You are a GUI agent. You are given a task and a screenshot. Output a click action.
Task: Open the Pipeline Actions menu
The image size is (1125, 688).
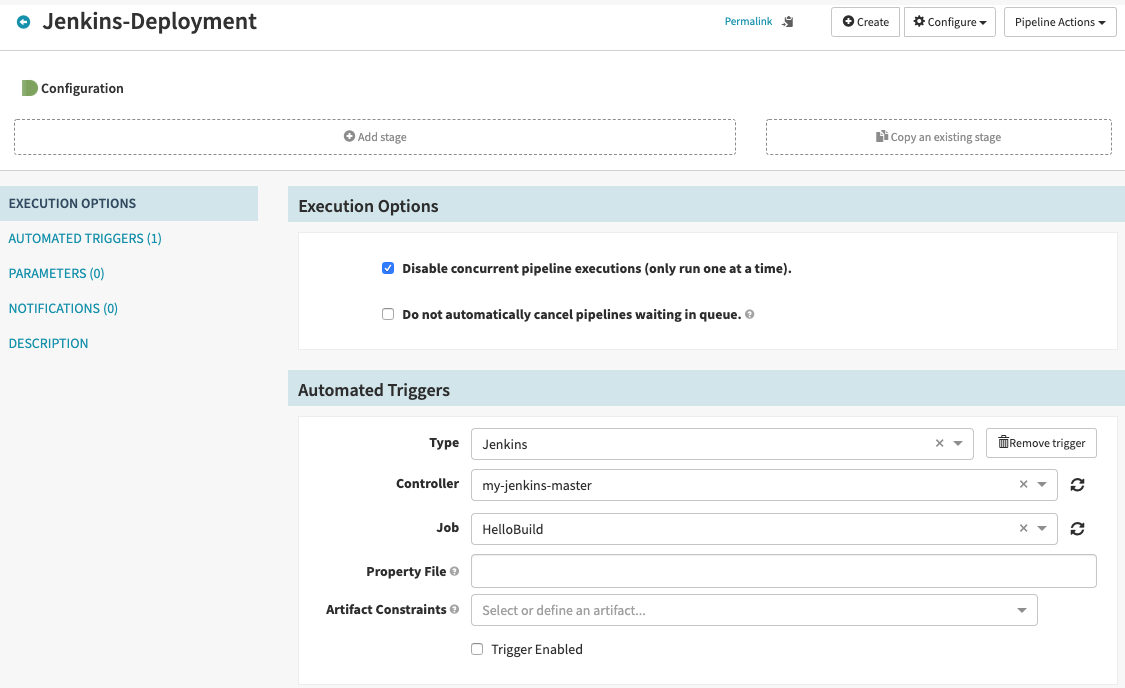click(x=1060, y=22)
